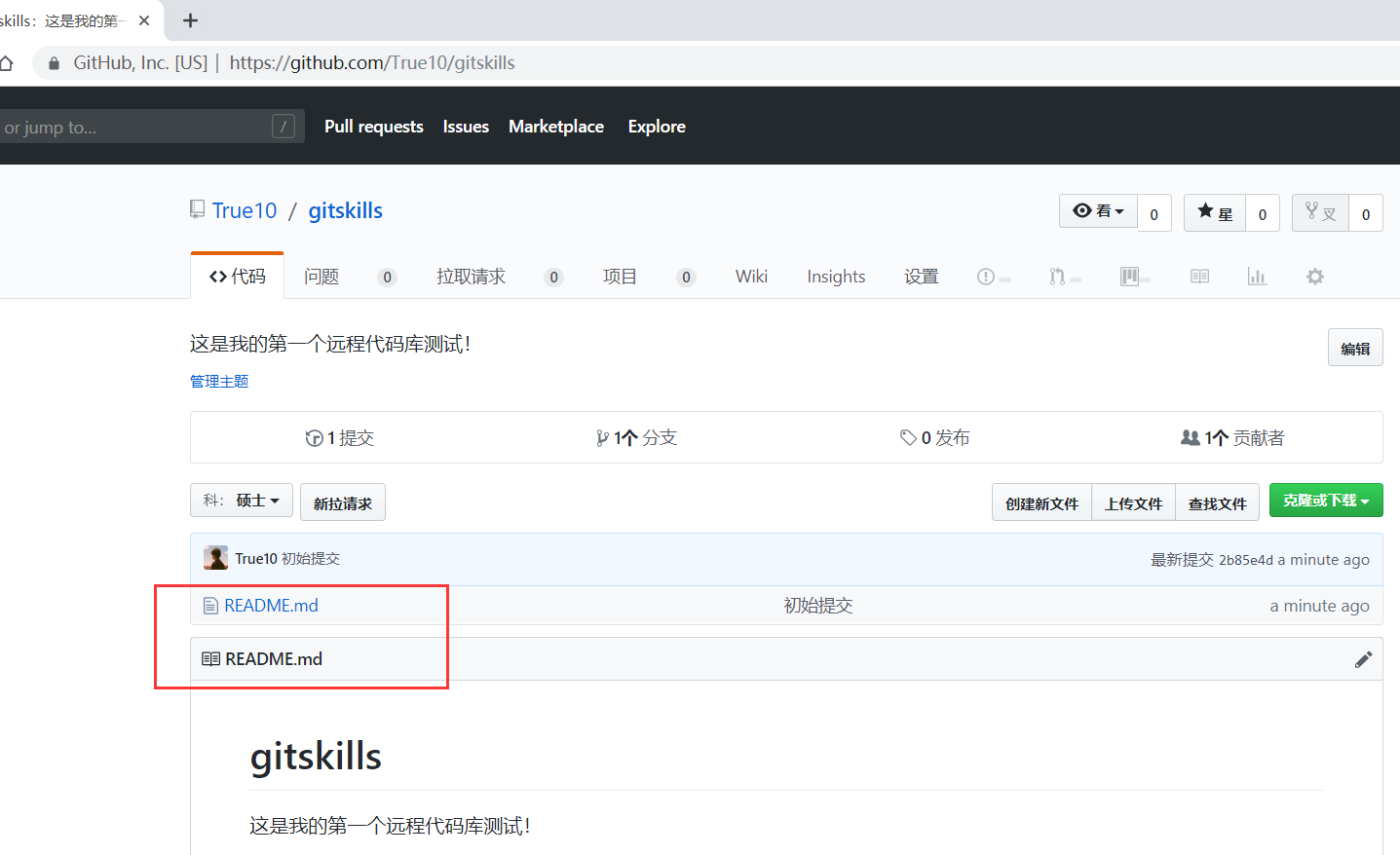Image resolution: width=1400 pixels, height=855 pixels.
Task: Click the 查找文件 button
Action: coord(1217,502)
